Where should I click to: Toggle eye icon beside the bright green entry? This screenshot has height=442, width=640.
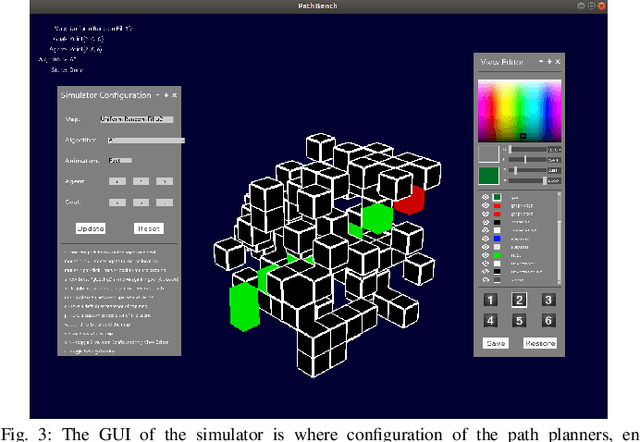pyautogui.click(x=486, y=254)
